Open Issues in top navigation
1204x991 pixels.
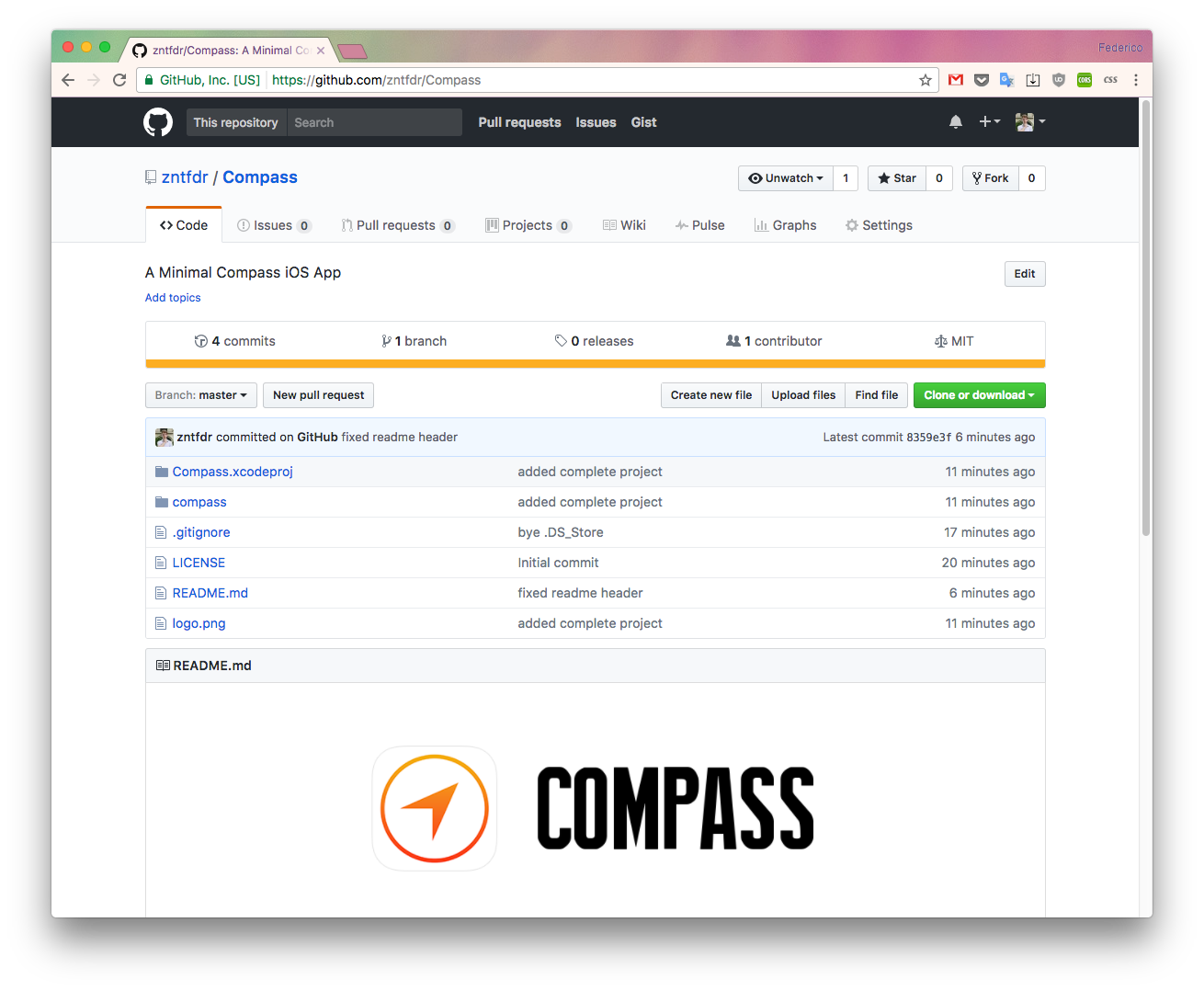596,122
